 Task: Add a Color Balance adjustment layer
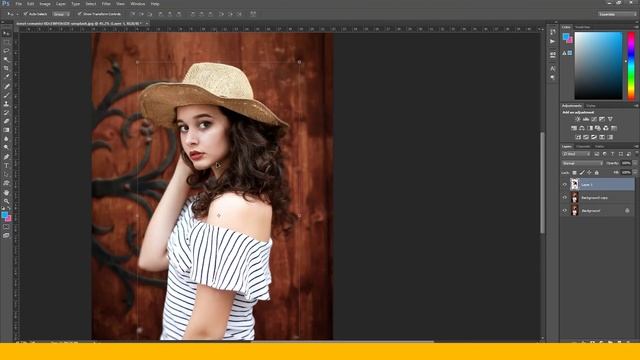[582, 128]
